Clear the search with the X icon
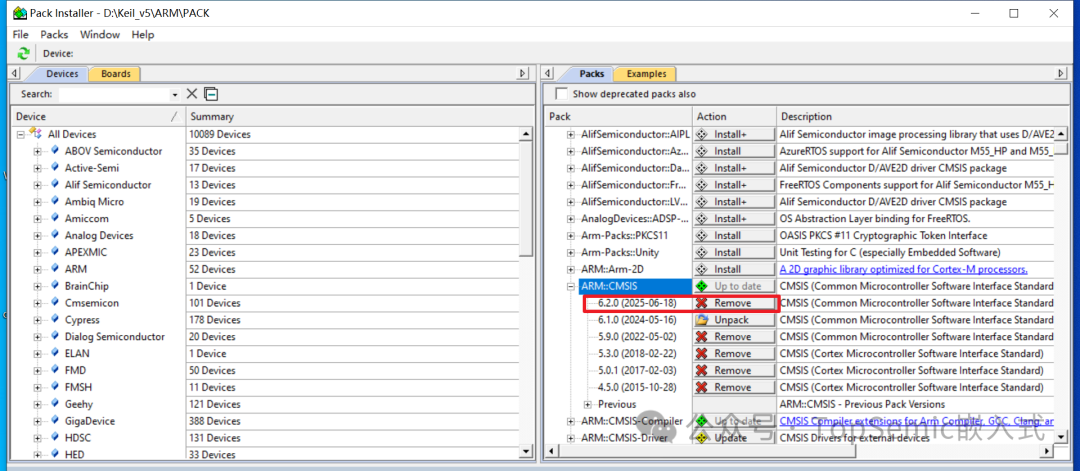The height and width of the screenshot is (471, 1080). tap(192, 94)
